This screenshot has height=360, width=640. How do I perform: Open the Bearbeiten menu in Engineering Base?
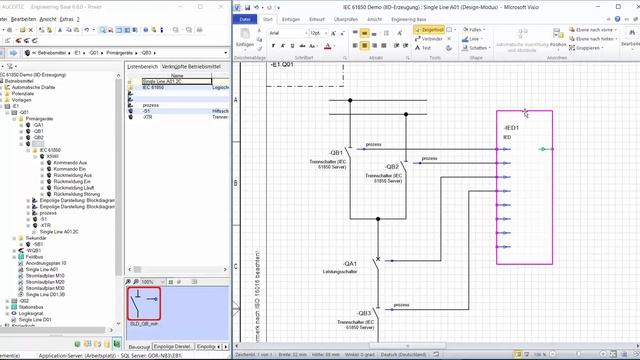pos(23,19)
